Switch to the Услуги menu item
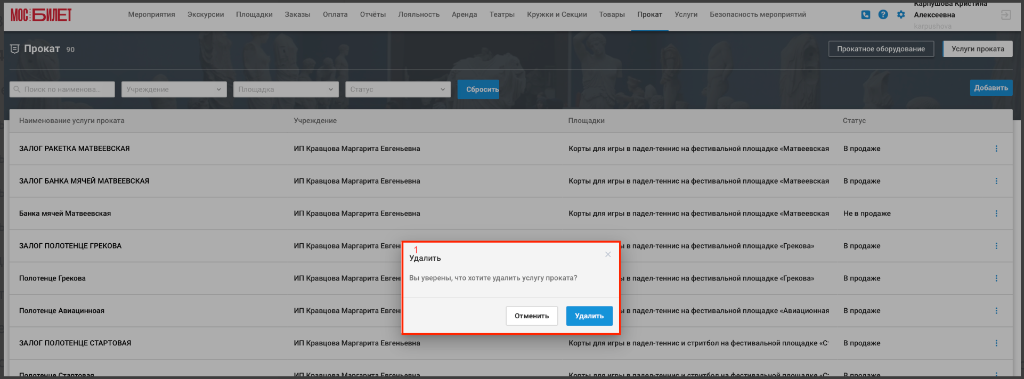The width and height of the screenshot is (1024, 379). click(686, 14)
